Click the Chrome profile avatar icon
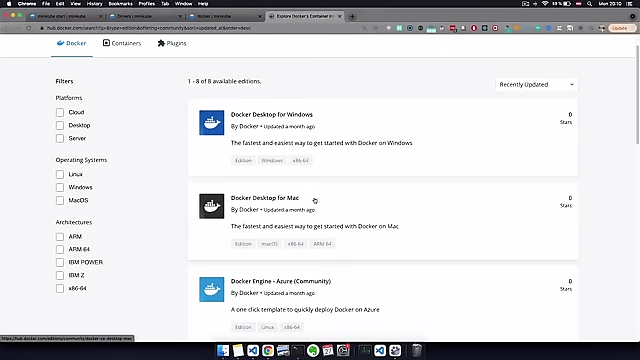The height and width of the screenshot is (360, 640). tap(602, 28)
